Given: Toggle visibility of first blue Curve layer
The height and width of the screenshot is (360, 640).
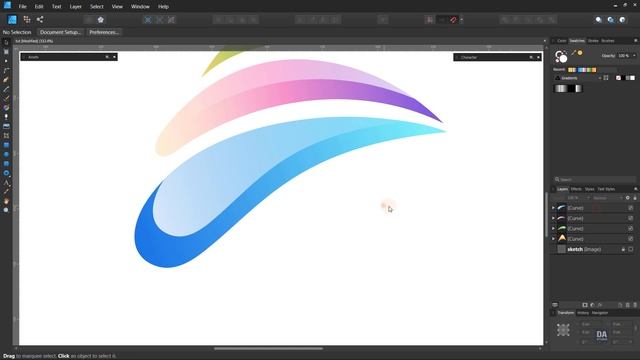Looking at the screenshot, I should coord(631,208).
